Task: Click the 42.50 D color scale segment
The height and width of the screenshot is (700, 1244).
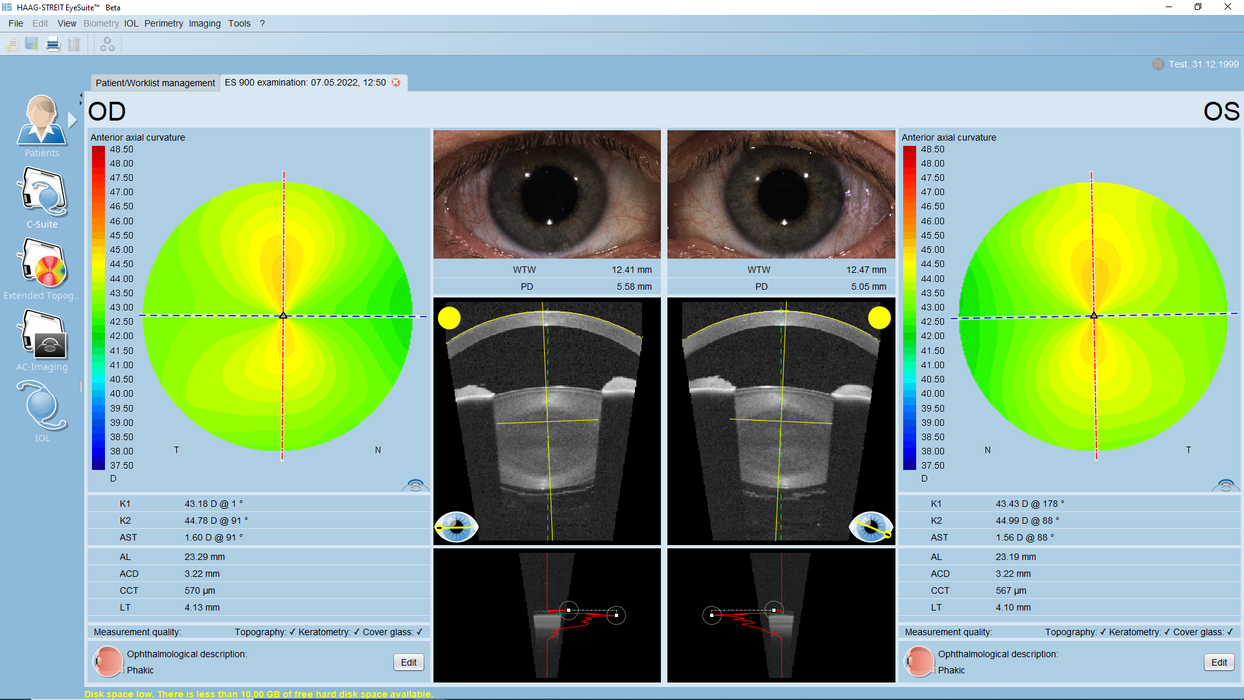Action: pyautogui.click(x=97, y=323)
